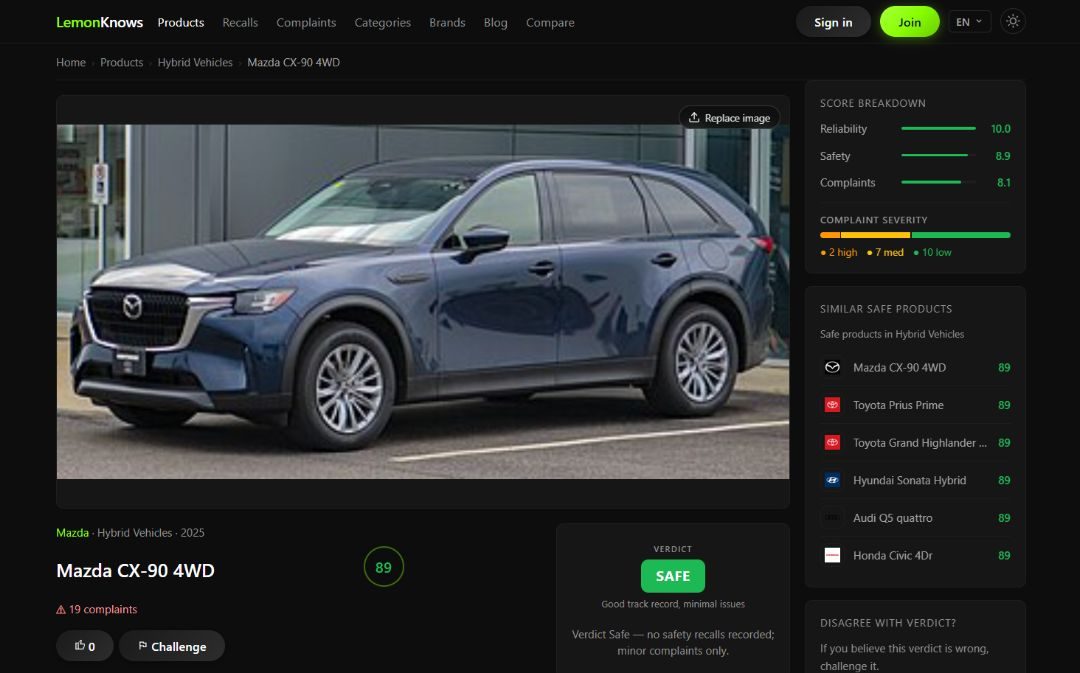
Task: Click the Safety score bar
Action: 938,156
